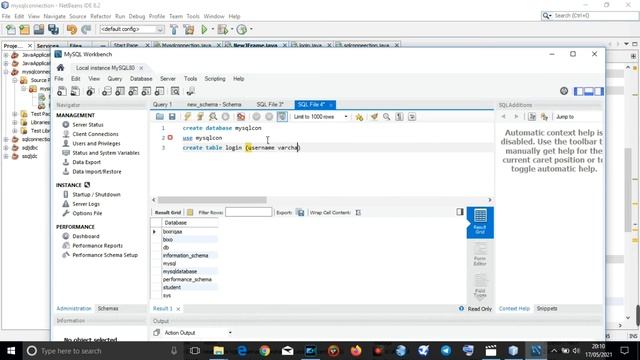This screenshot has height=360, width=640.
Task: Run Explain on the current statement (magnifier lightning)
Action: 213,117
